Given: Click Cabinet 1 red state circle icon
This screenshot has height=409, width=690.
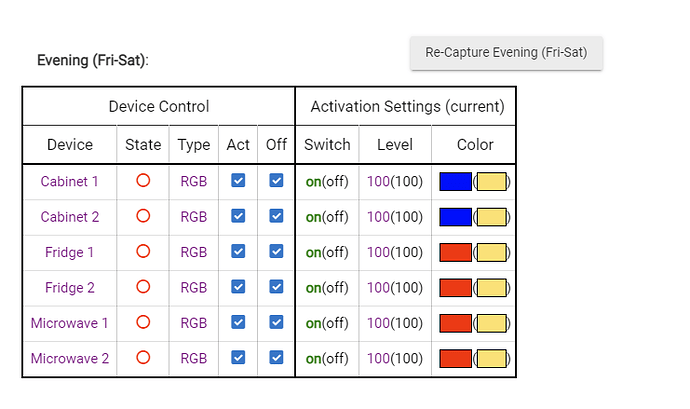Looking at the screenshot, I should pos(143,181).
